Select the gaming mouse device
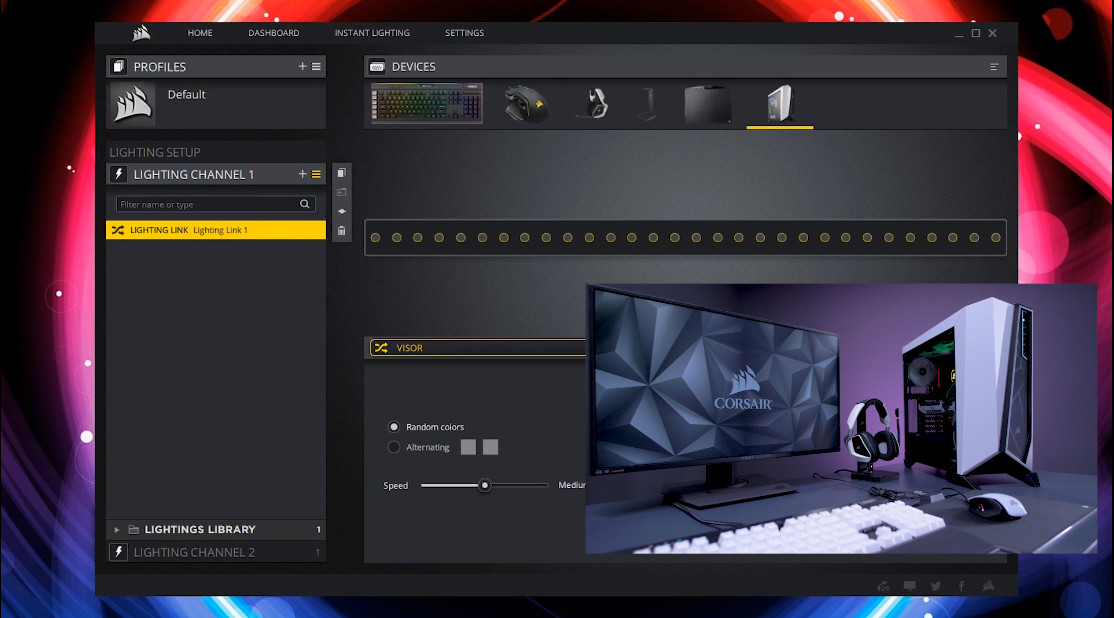 (x=526, y=104)
